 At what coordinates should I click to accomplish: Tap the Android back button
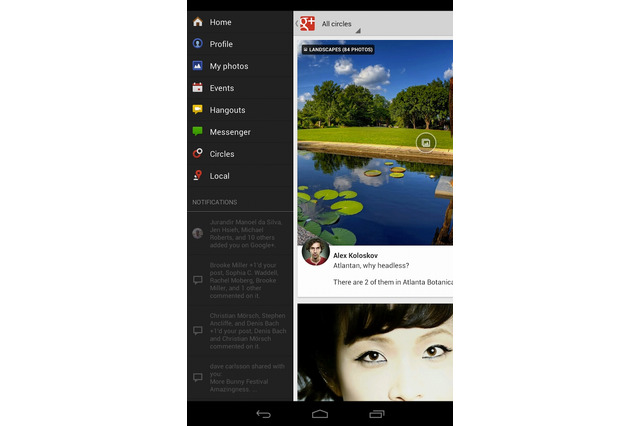264,414
